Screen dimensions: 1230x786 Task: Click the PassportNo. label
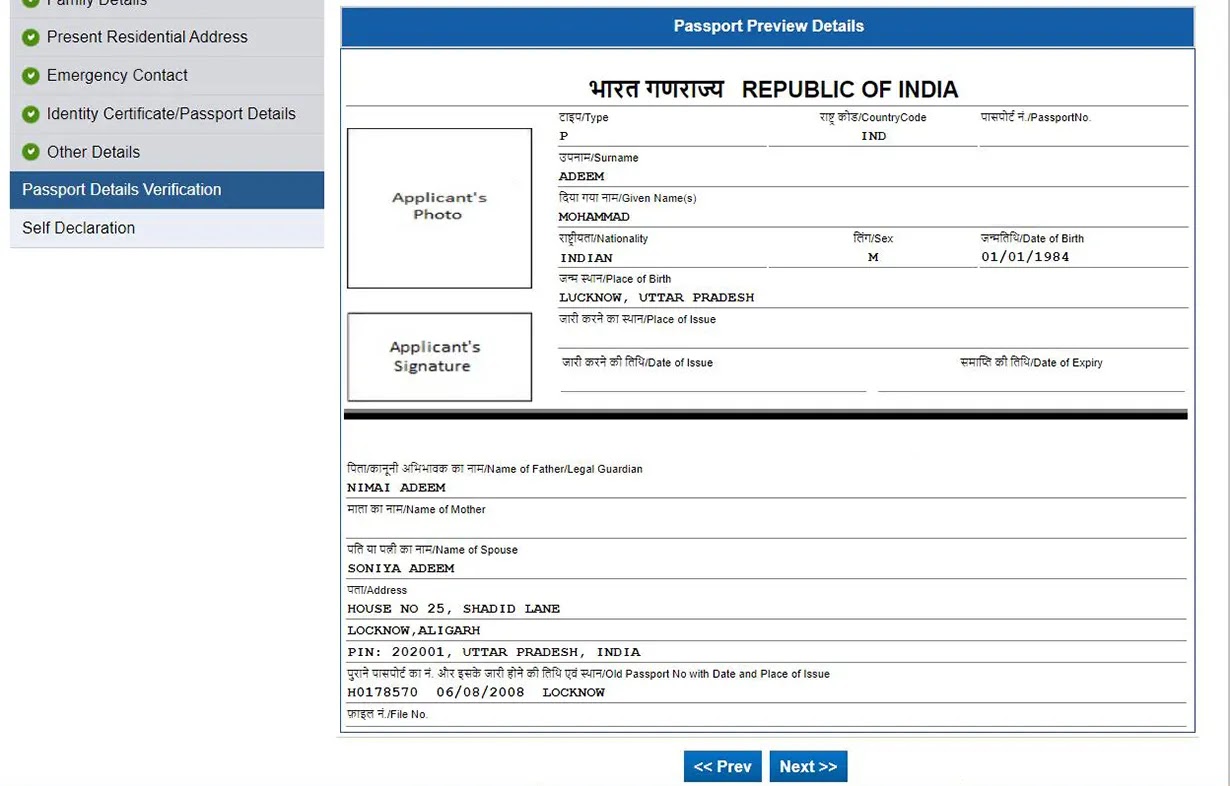(1036, 118)
